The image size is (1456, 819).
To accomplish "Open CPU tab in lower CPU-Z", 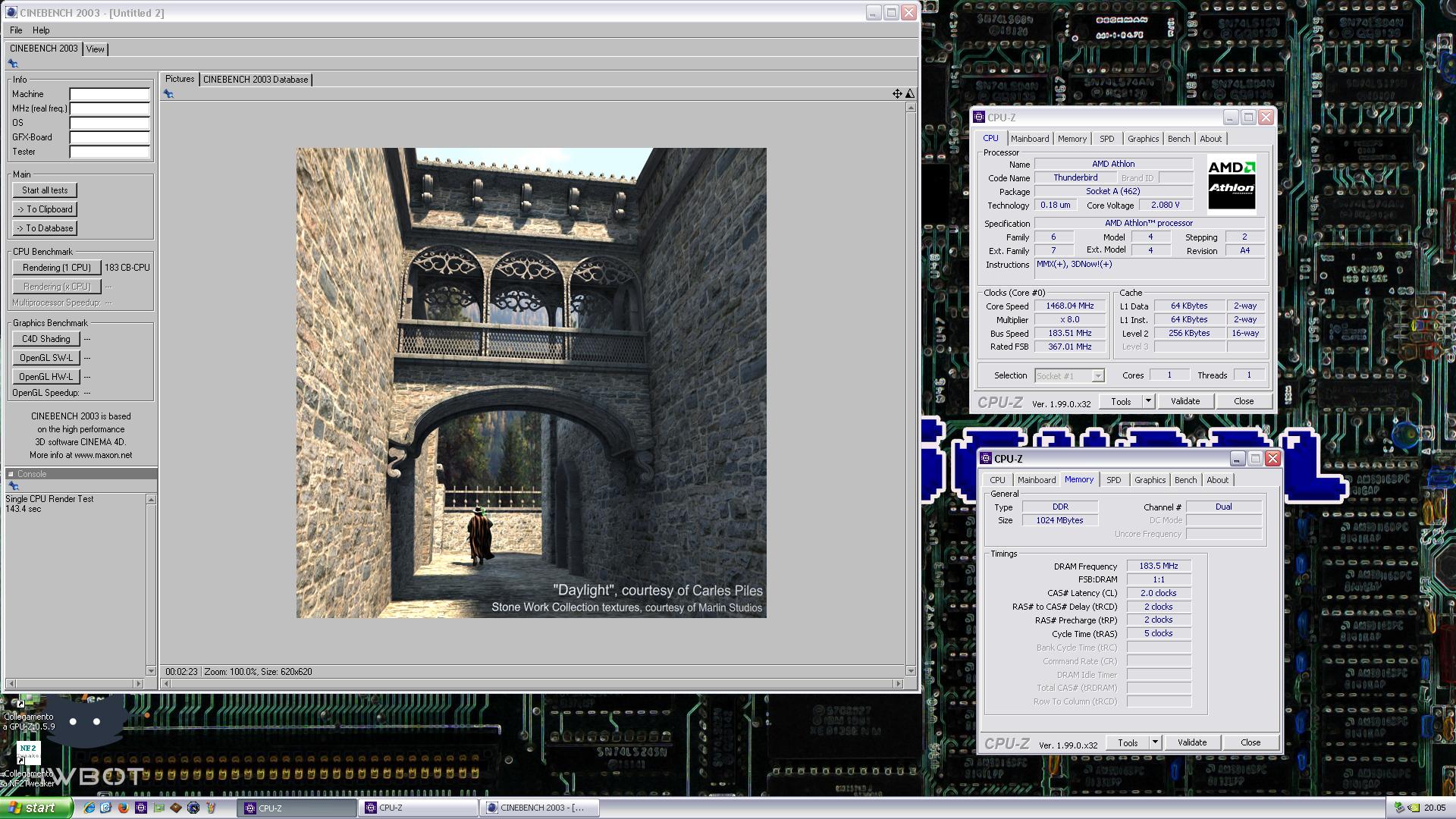I will point(997,480).
